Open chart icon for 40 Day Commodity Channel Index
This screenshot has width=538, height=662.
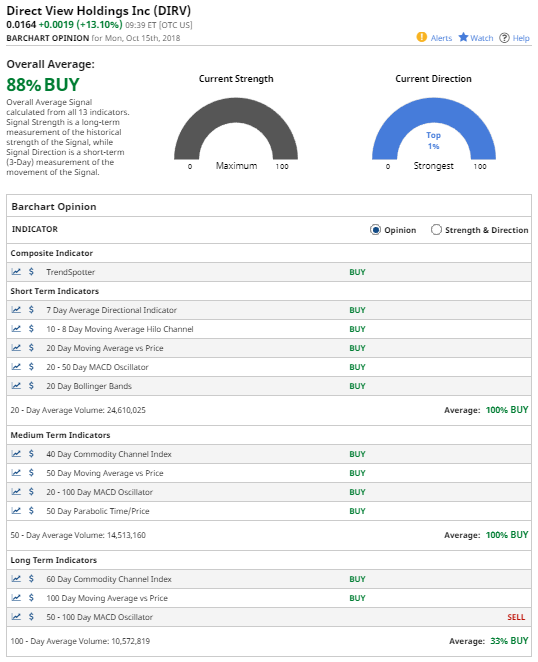coord(16,453)
